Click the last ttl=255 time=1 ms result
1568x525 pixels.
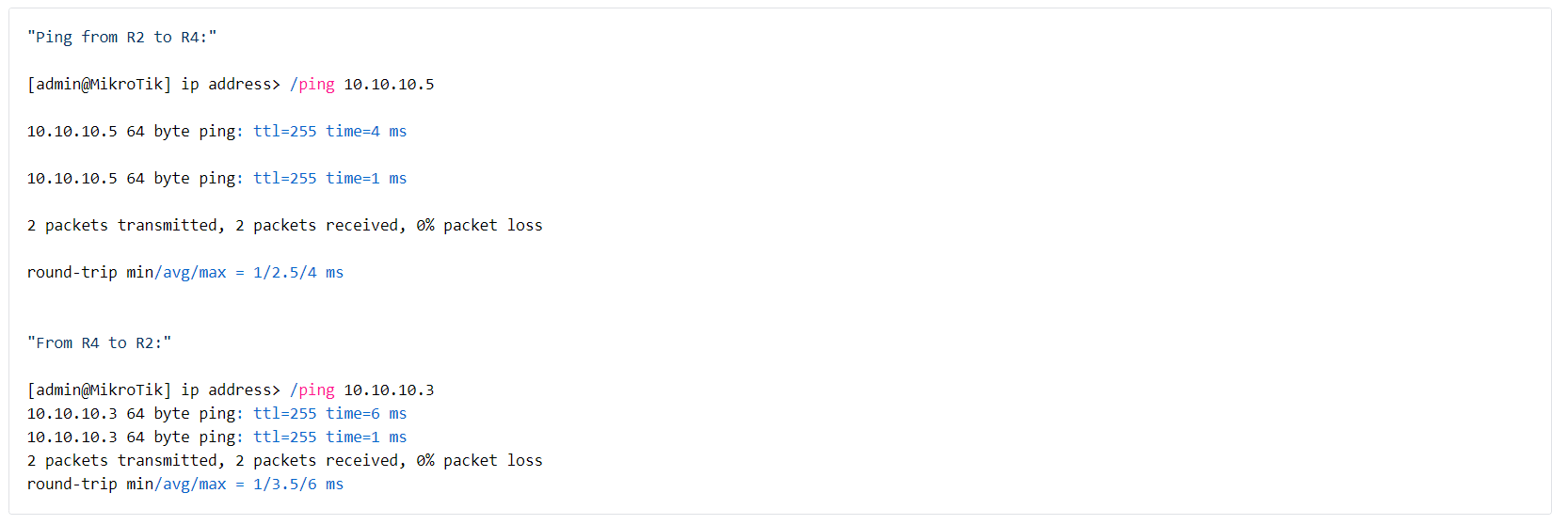click(329, 437)
